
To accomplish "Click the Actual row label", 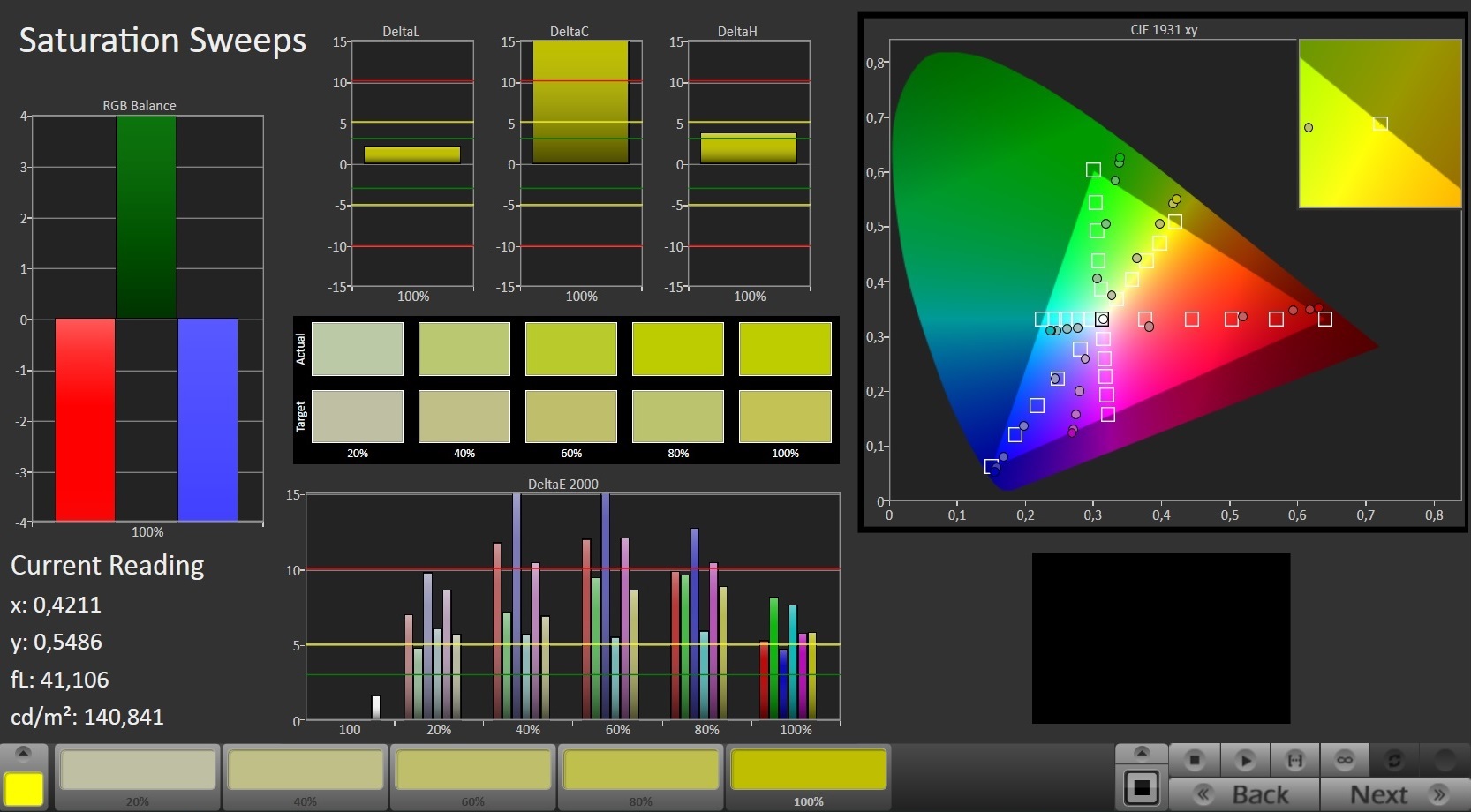I will (300, 349).
